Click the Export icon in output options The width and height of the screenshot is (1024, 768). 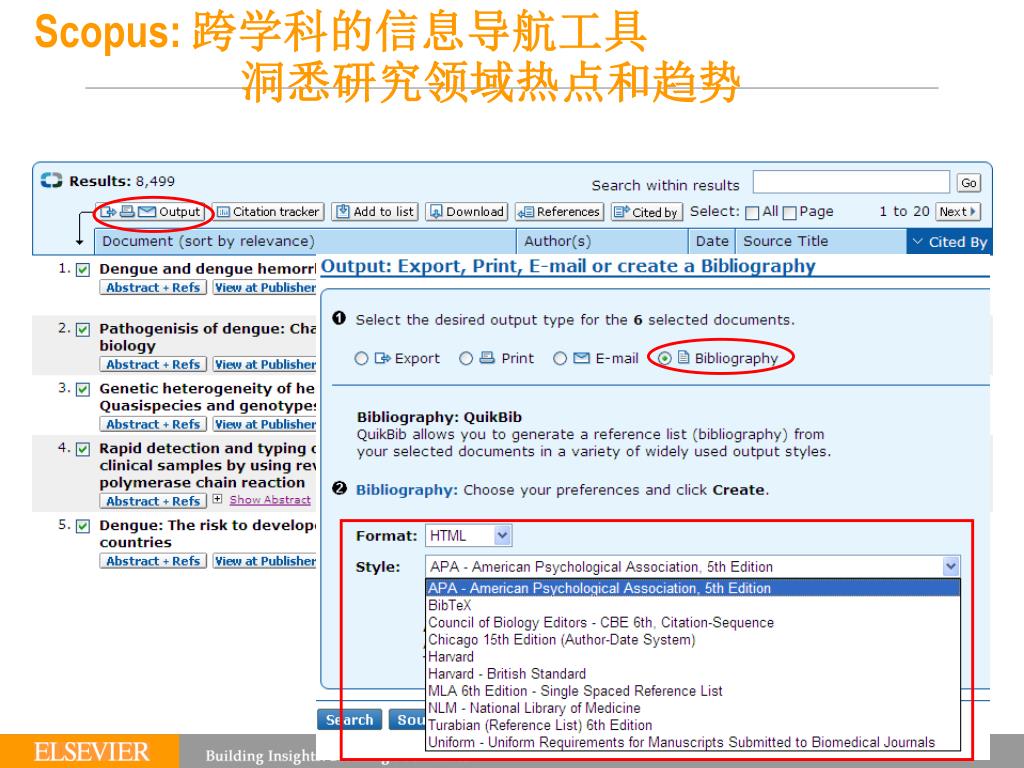[383, 358]
